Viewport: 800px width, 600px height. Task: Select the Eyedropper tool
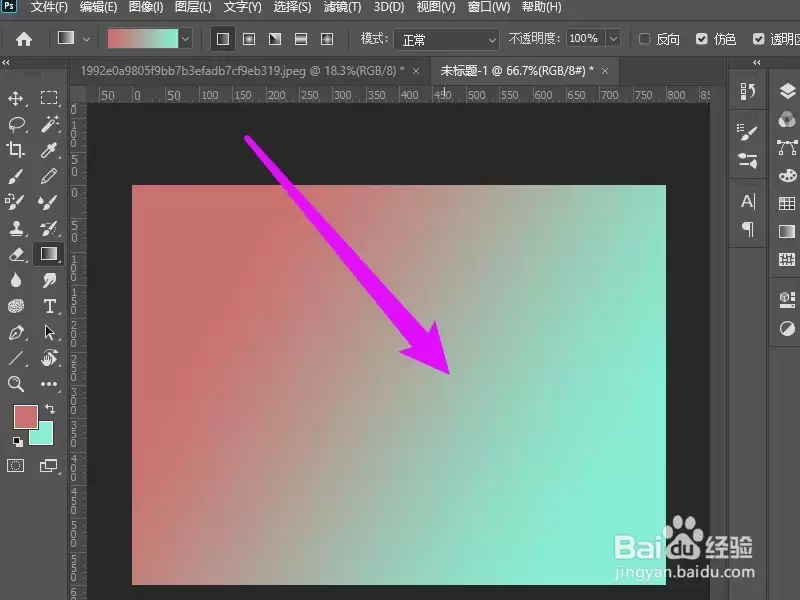(49, 150)
